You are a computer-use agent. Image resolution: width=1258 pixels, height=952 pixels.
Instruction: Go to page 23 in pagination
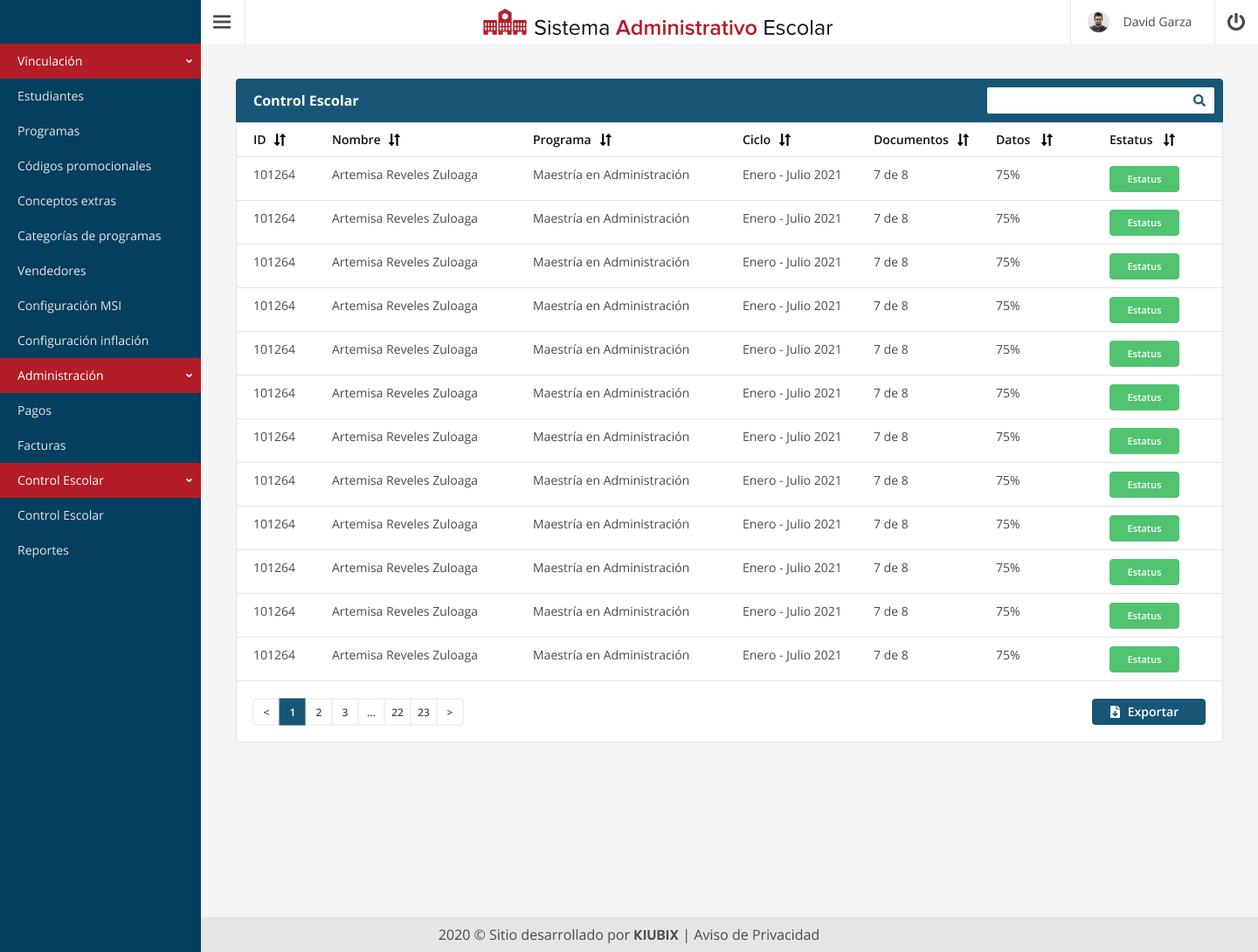424,712
